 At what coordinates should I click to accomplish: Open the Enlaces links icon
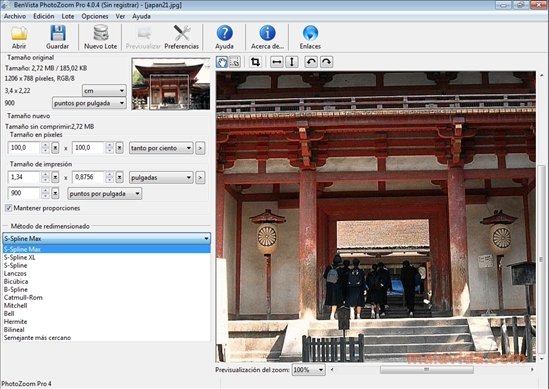click(310, 37)
